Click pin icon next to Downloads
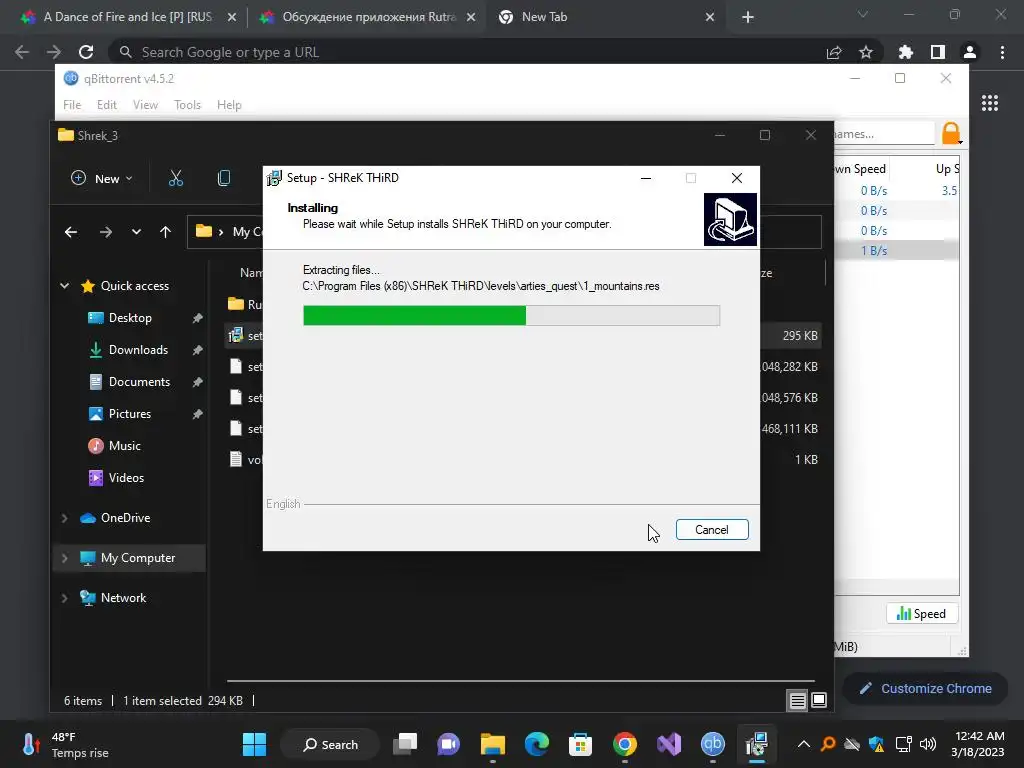Image resolution: width=1024 pixels, height=768 pixels. [x=197, y=350]
